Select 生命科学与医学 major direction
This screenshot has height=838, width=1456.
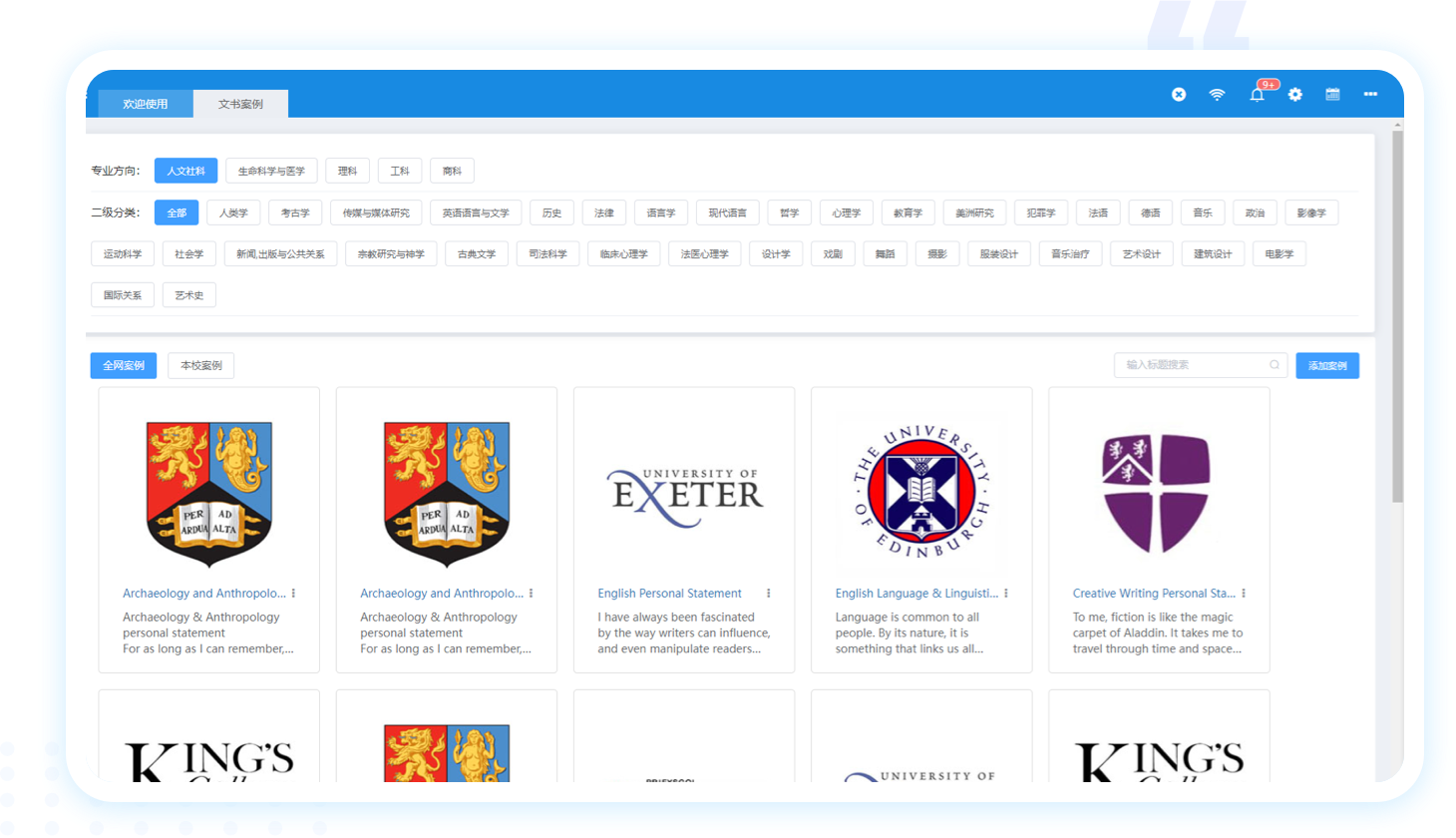(x=271, y=171)
